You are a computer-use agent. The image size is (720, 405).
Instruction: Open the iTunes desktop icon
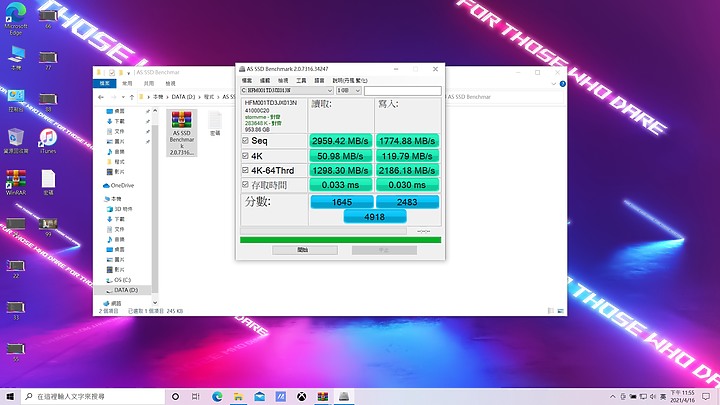pyautogui.click(x=48, y=141)
